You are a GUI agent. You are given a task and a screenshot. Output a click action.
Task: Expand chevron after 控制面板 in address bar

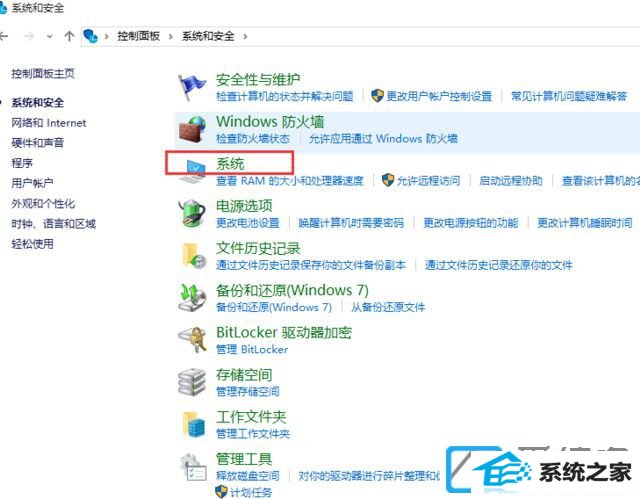click(x=171, y=37)
